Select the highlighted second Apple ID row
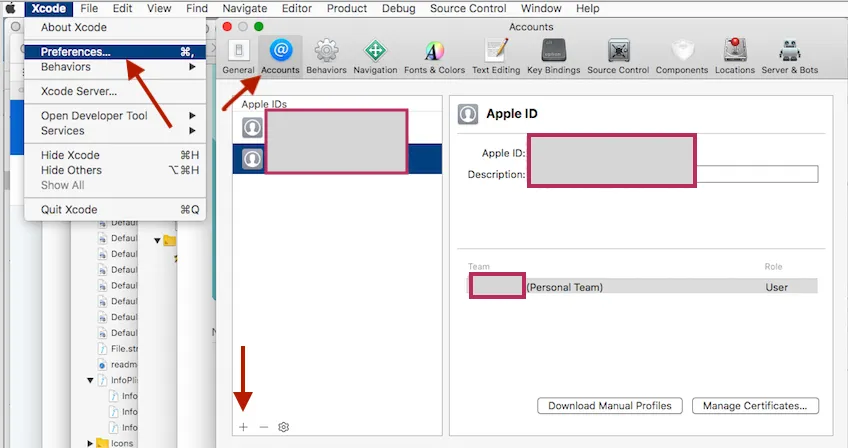This screenshot has height=448, width=848. pos(337,159)
